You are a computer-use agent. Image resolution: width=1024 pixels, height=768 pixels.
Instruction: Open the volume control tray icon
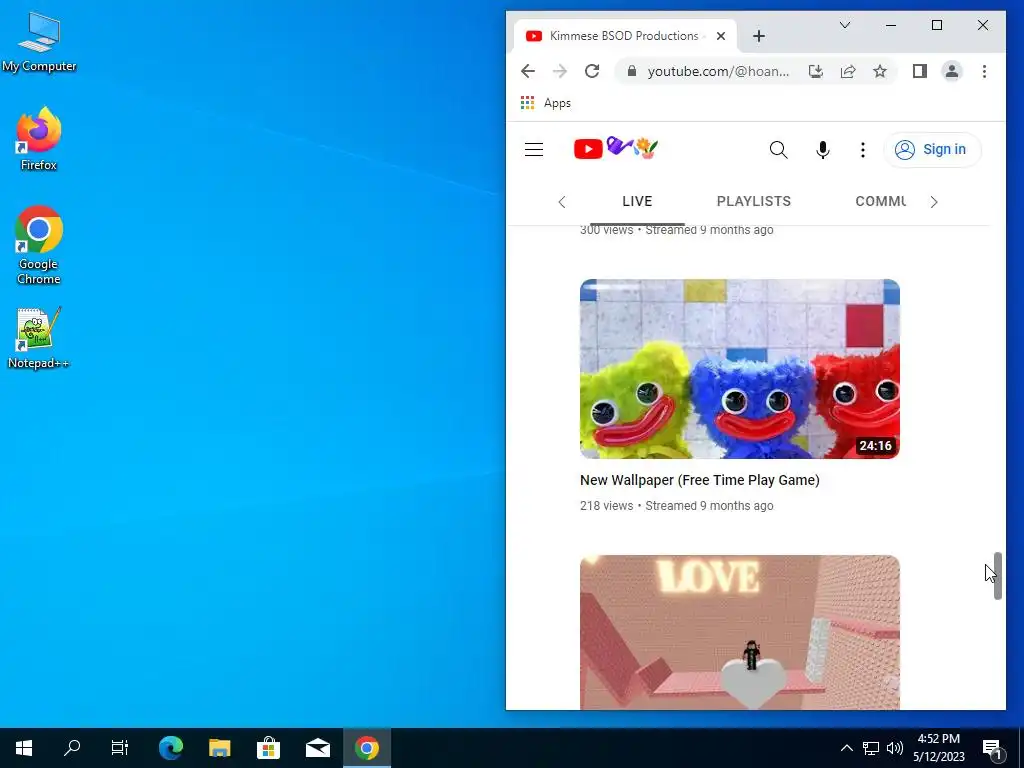[895, 748]
